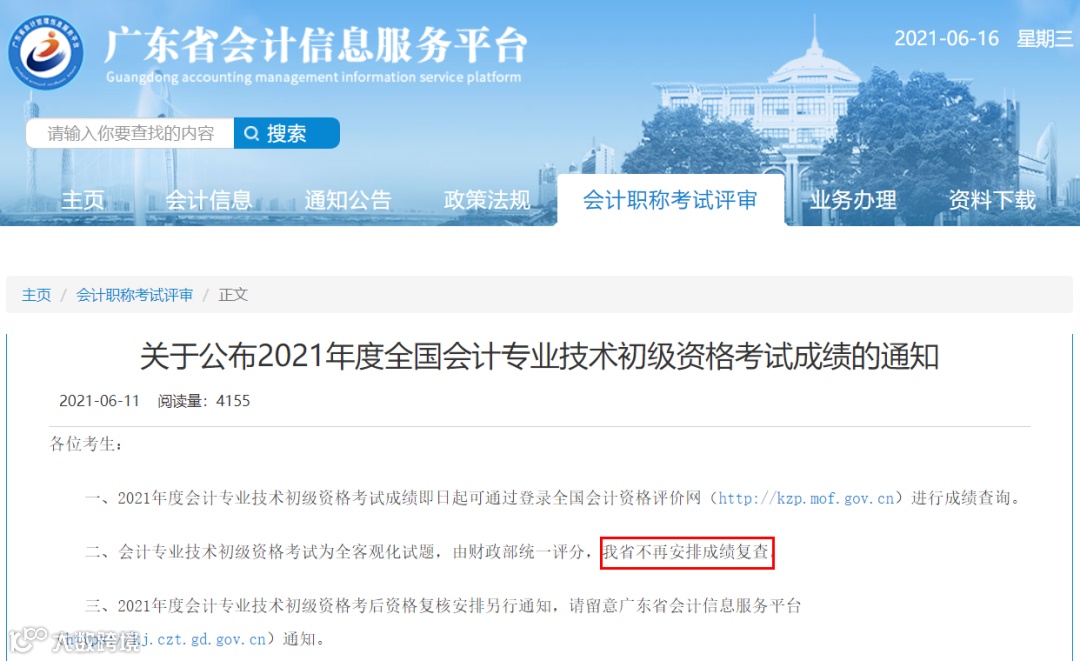Image resolution: width=1080 pixels, height=661 pixels.
Task: Open the kzp.mof.gov.cn link
Action: [x=806, y=498]
